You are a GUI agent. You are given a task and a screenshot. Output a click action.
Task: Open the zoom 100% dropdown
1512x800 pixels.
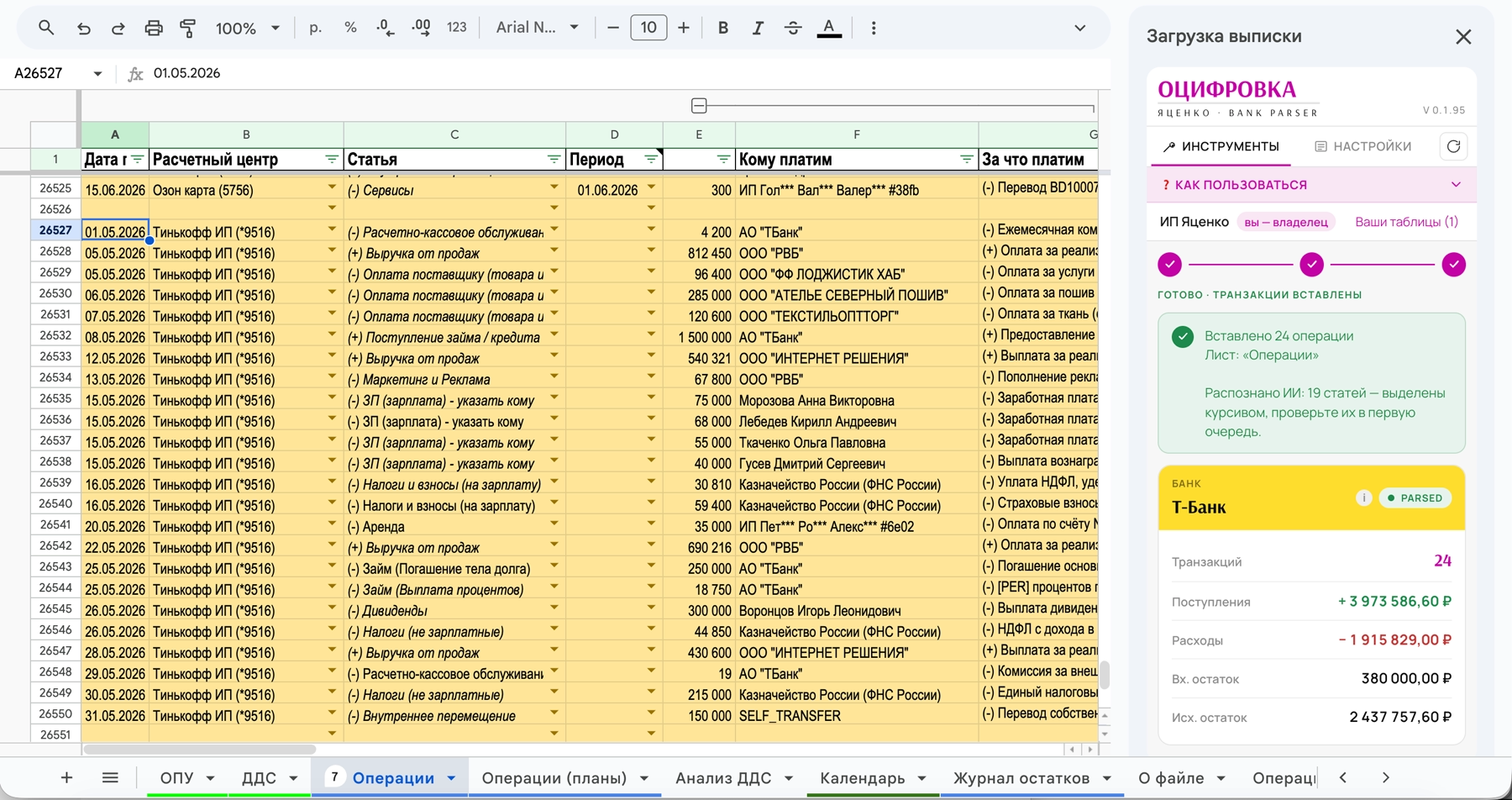[x=247, y=28]
